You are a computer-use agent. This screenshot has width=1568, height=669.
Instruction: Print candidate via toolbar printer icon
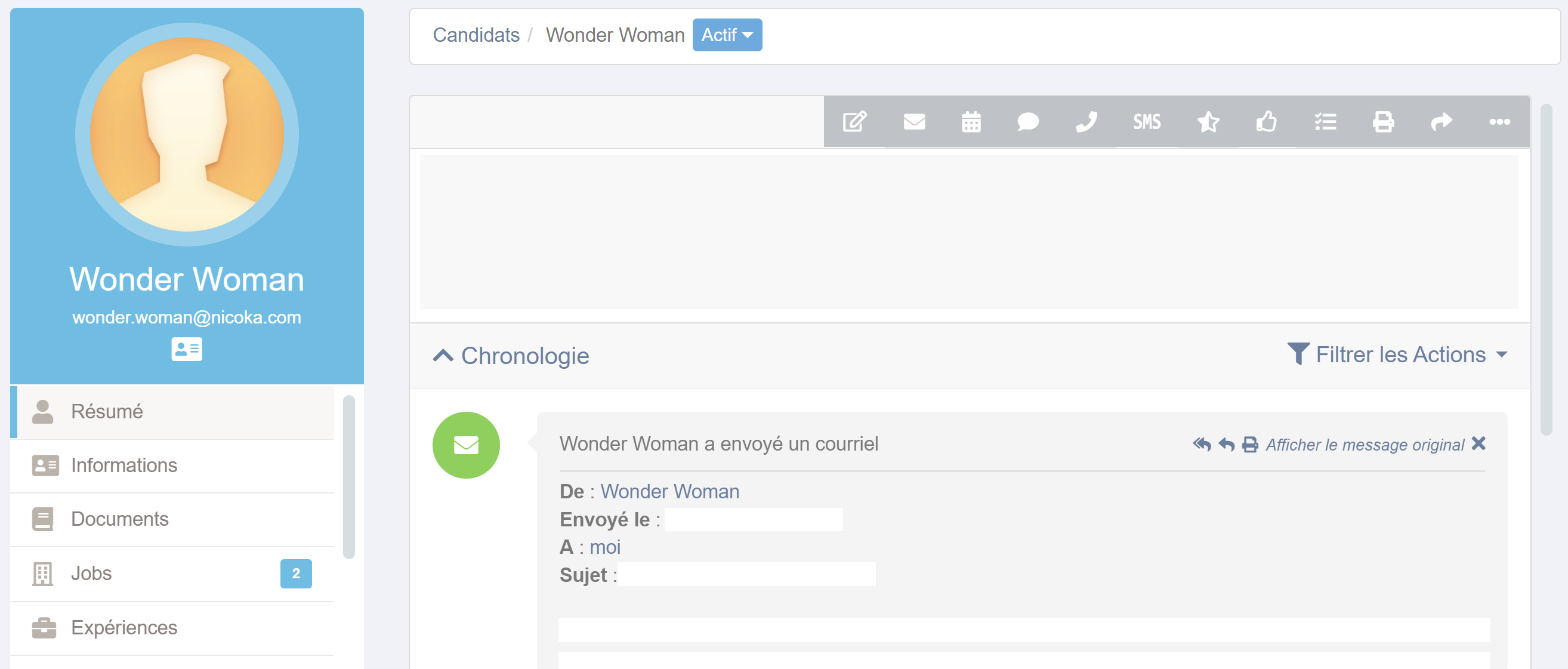pyautogui.click(x=1383, y=122)
